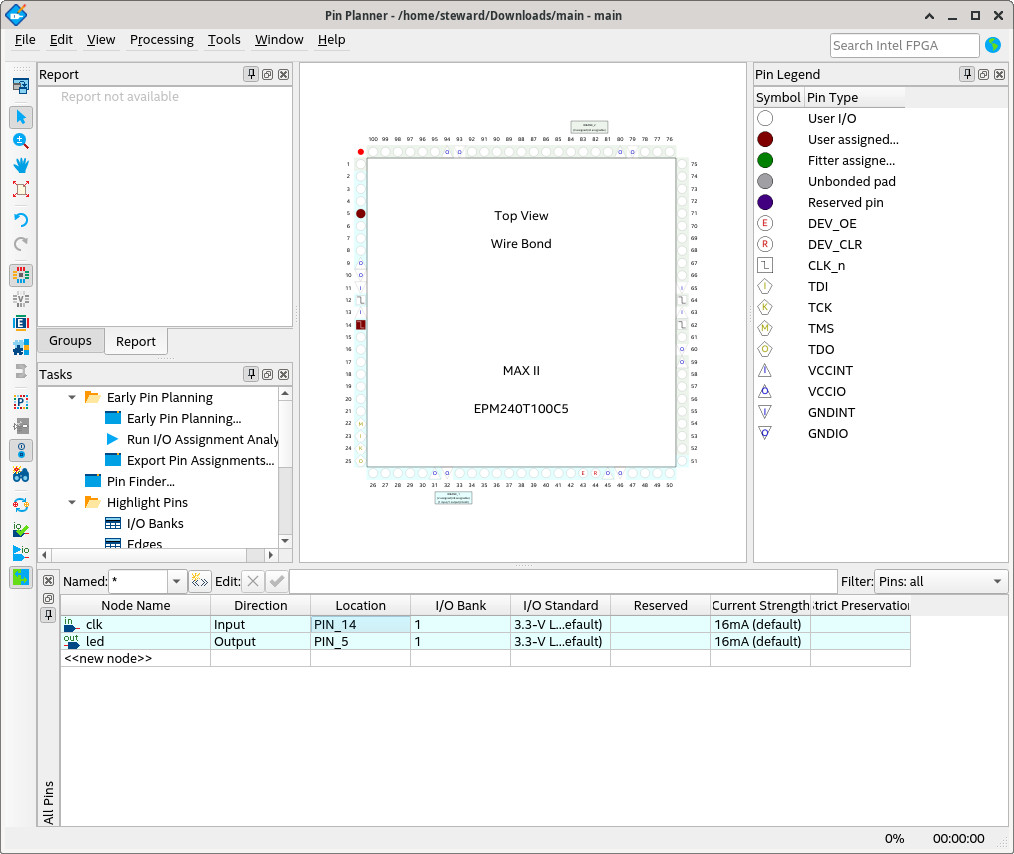
Task: Select the red clock pin 14 on chip
Action: tap(361, 325)
